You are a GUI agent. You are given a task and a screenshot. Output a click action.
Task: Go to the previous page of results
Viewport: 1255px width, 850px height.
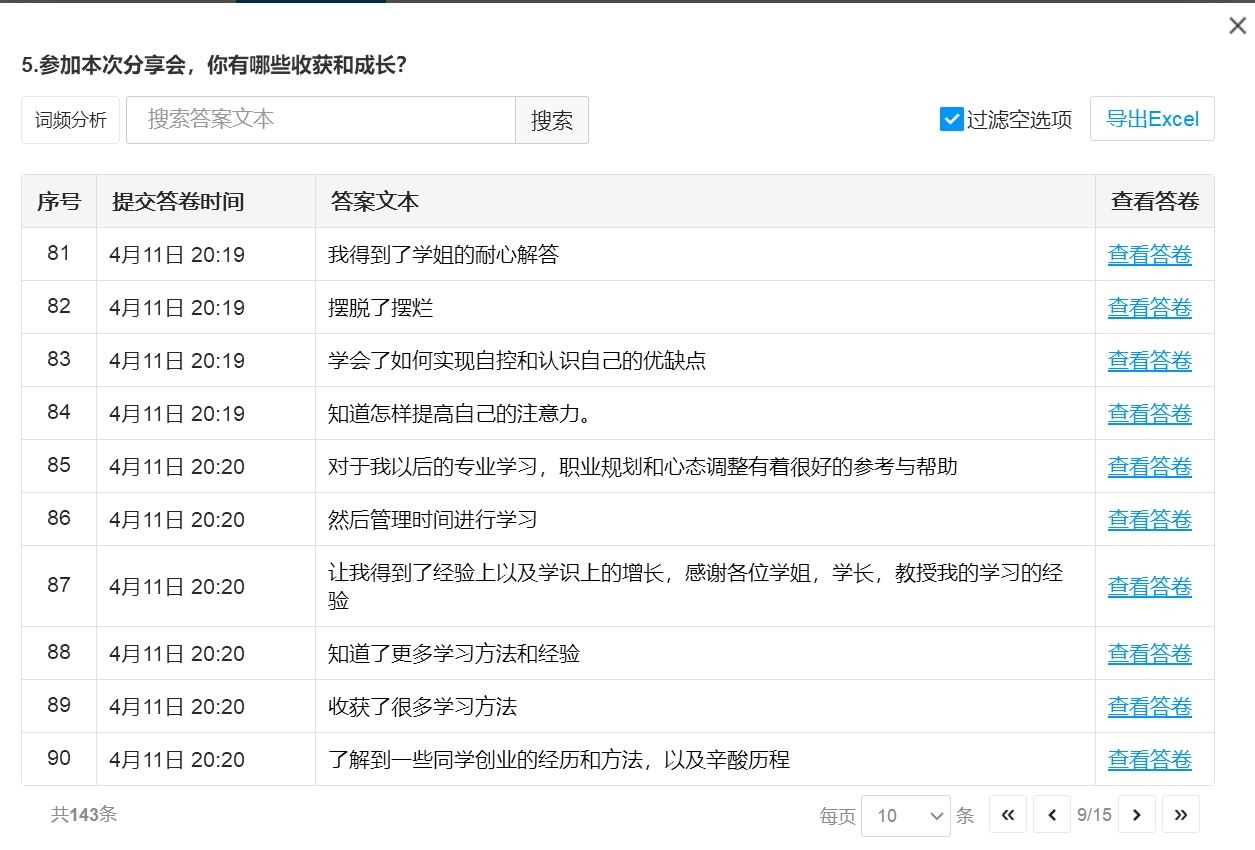(x=1052, y=815)
